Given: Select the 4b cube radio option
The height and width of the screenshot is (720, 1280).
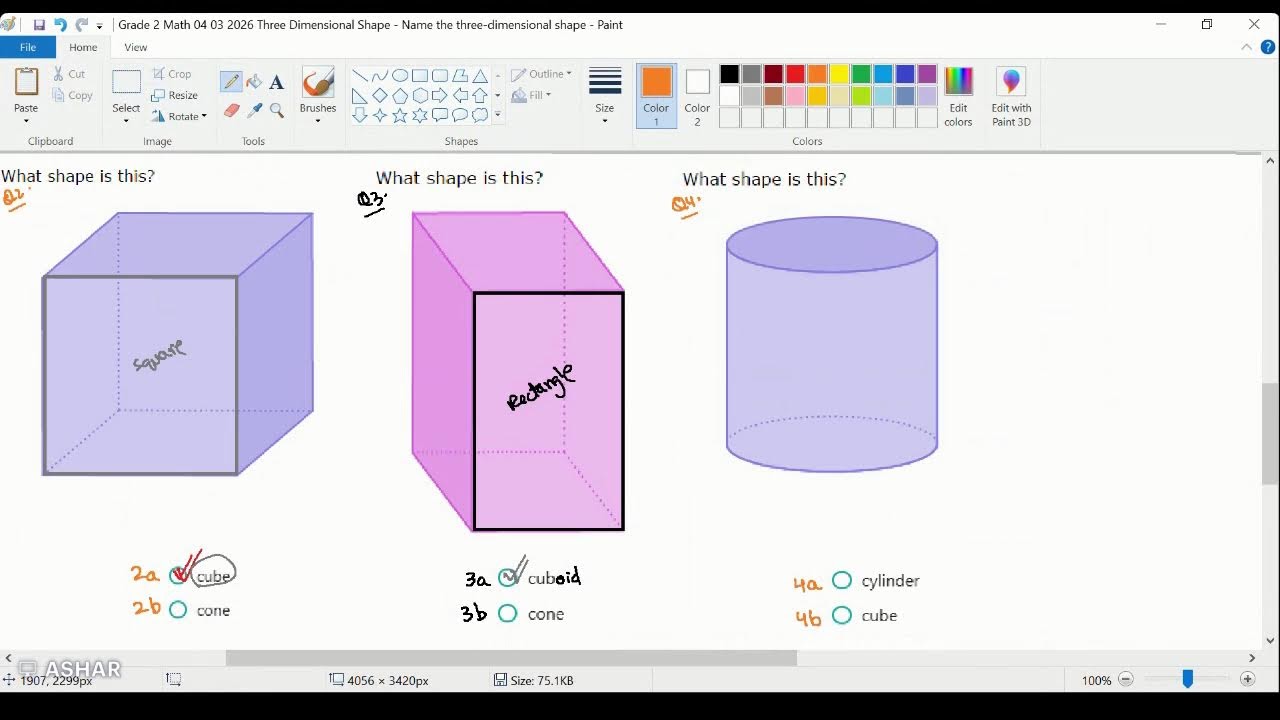Looking at the screenshot, I should pos(842,615).
